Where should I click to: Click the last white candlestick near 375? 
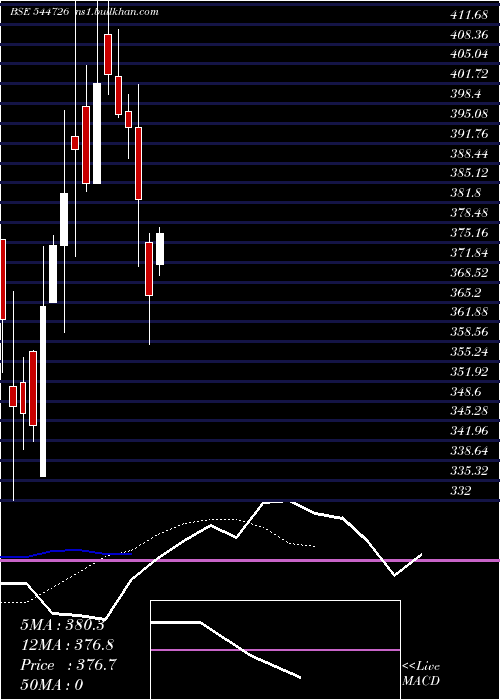pos(160,249)
